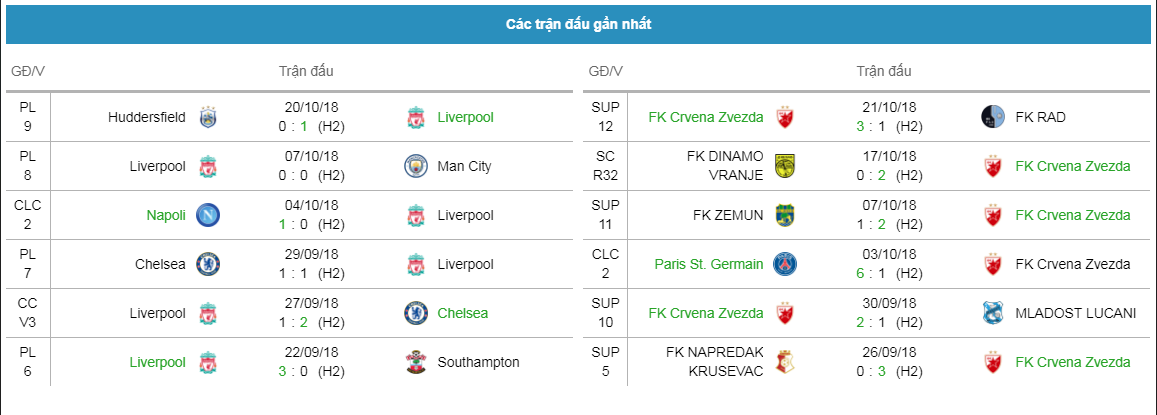Click the Man City club crest

point(416,166)
